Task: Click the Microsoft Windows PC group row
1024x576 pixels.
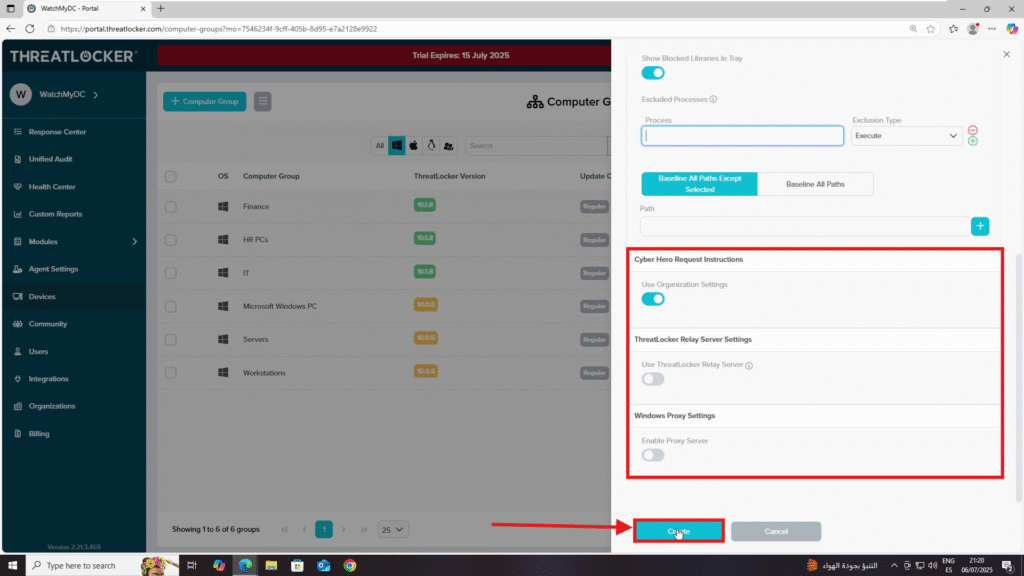Action: pos(384,306)
